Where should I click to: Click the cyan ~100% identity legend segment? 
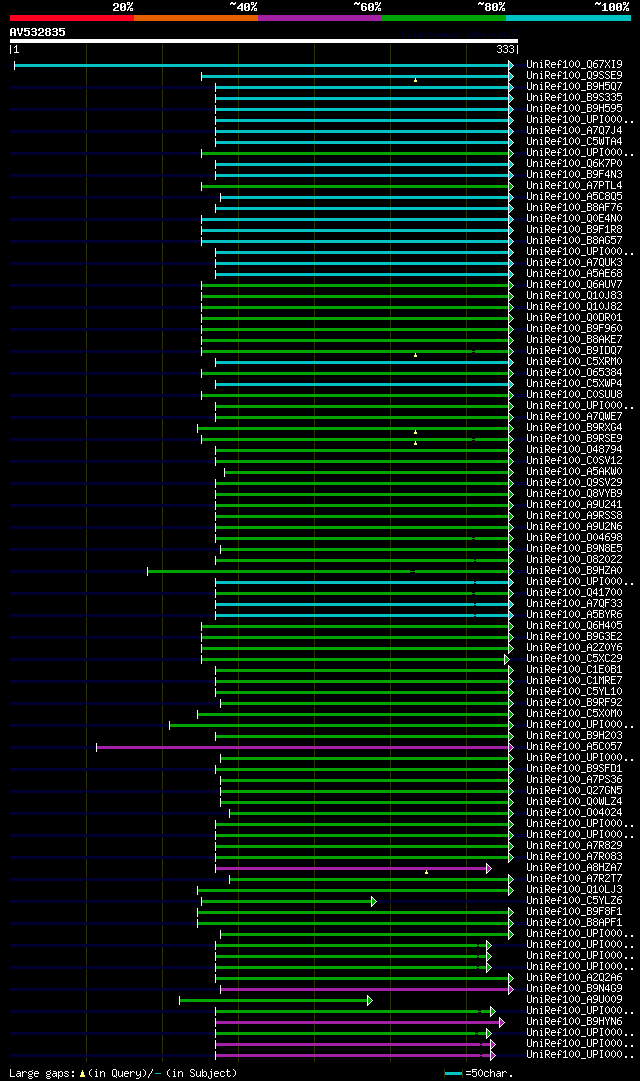click(x=568, y=18)
